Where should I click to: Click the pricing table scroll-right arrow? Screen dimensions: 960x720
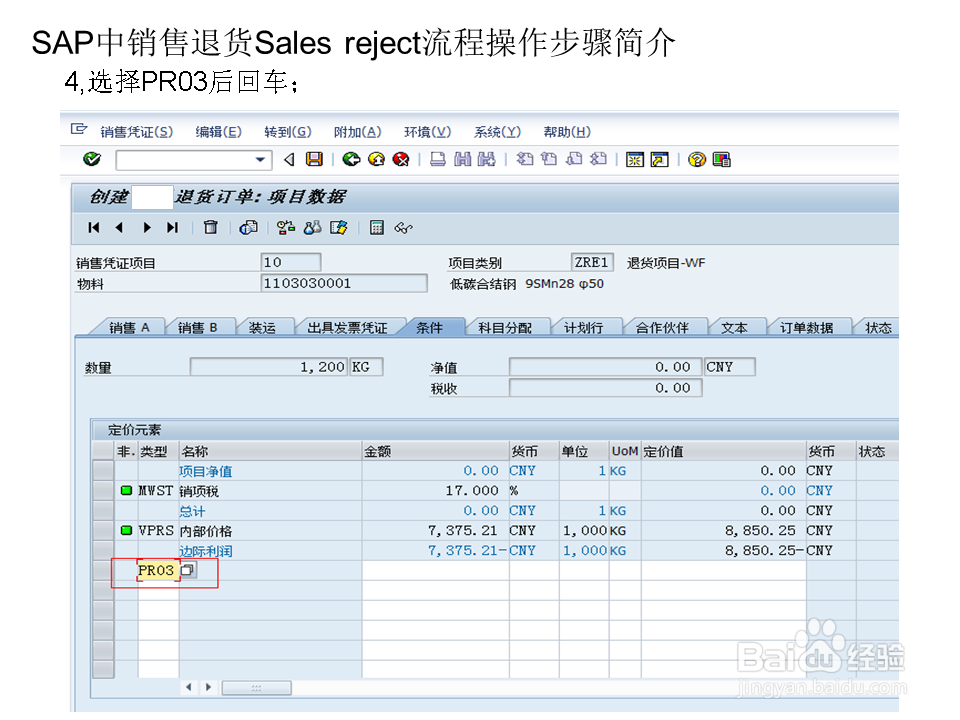coord(209,687)
